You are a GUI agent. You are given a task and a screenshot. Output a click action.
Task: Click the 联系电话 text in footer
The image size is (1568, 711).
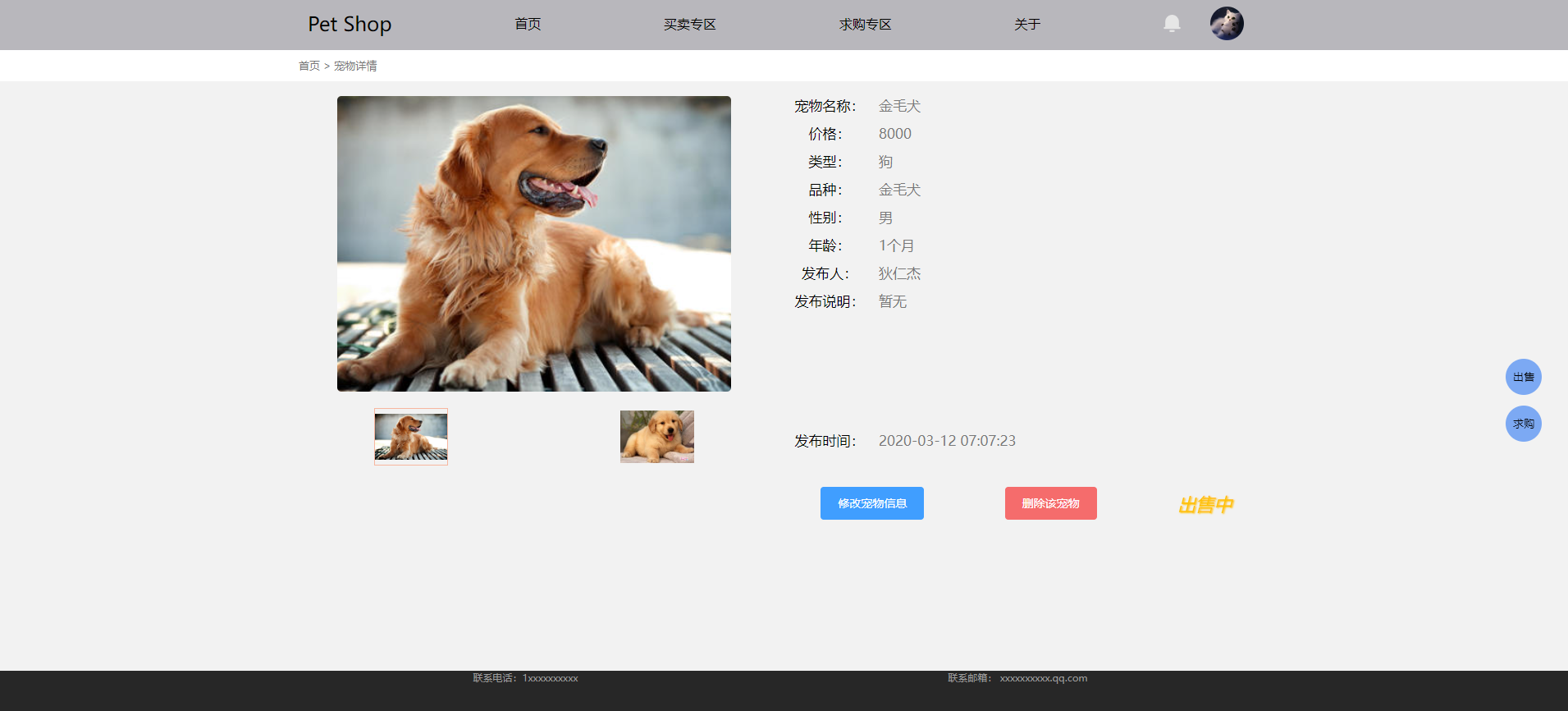[x=525, y=678]
